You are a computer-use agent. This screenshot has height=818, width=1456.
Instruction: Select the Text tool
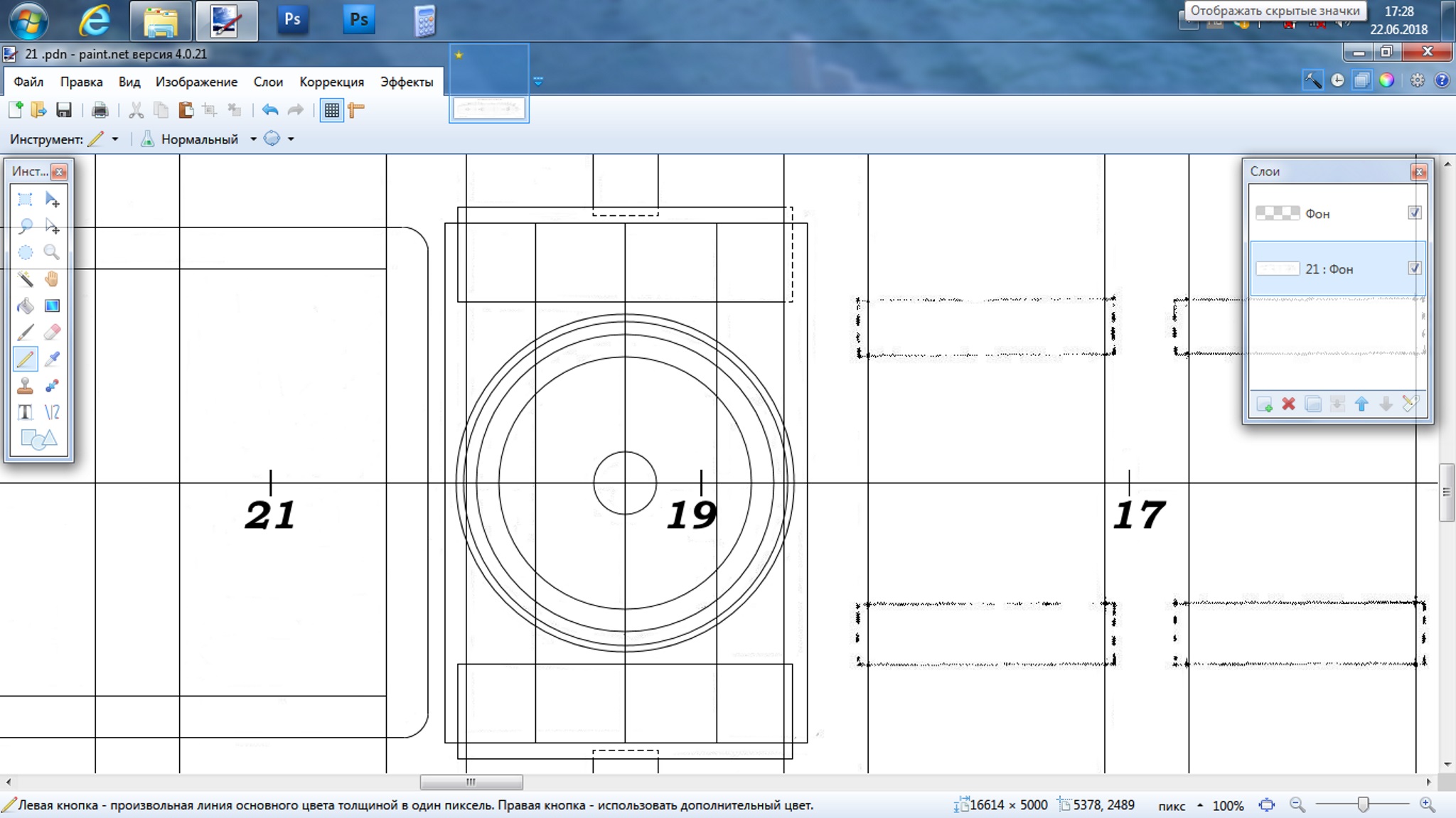click(x=25, y=411)
